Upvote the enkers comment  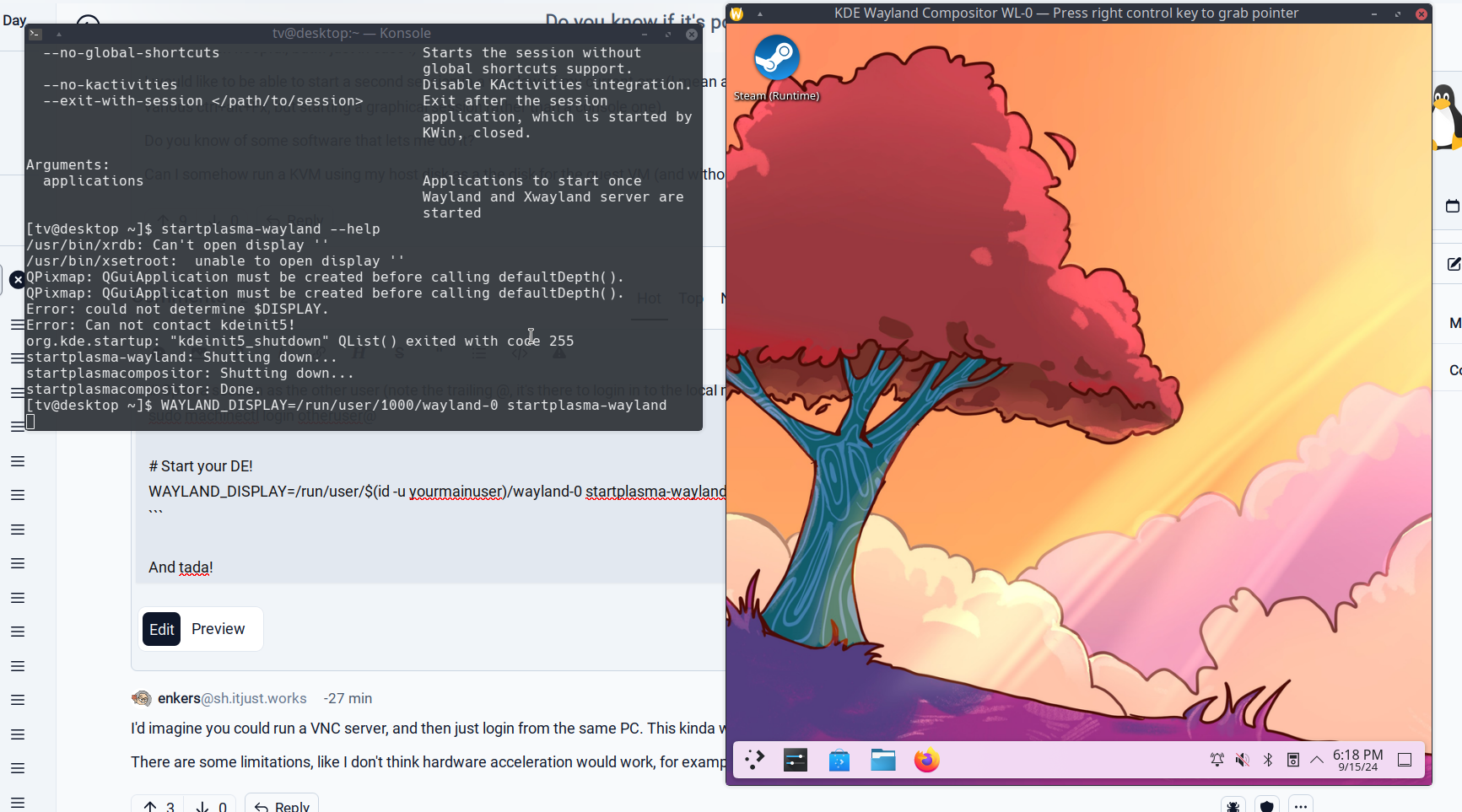(159, 806)
